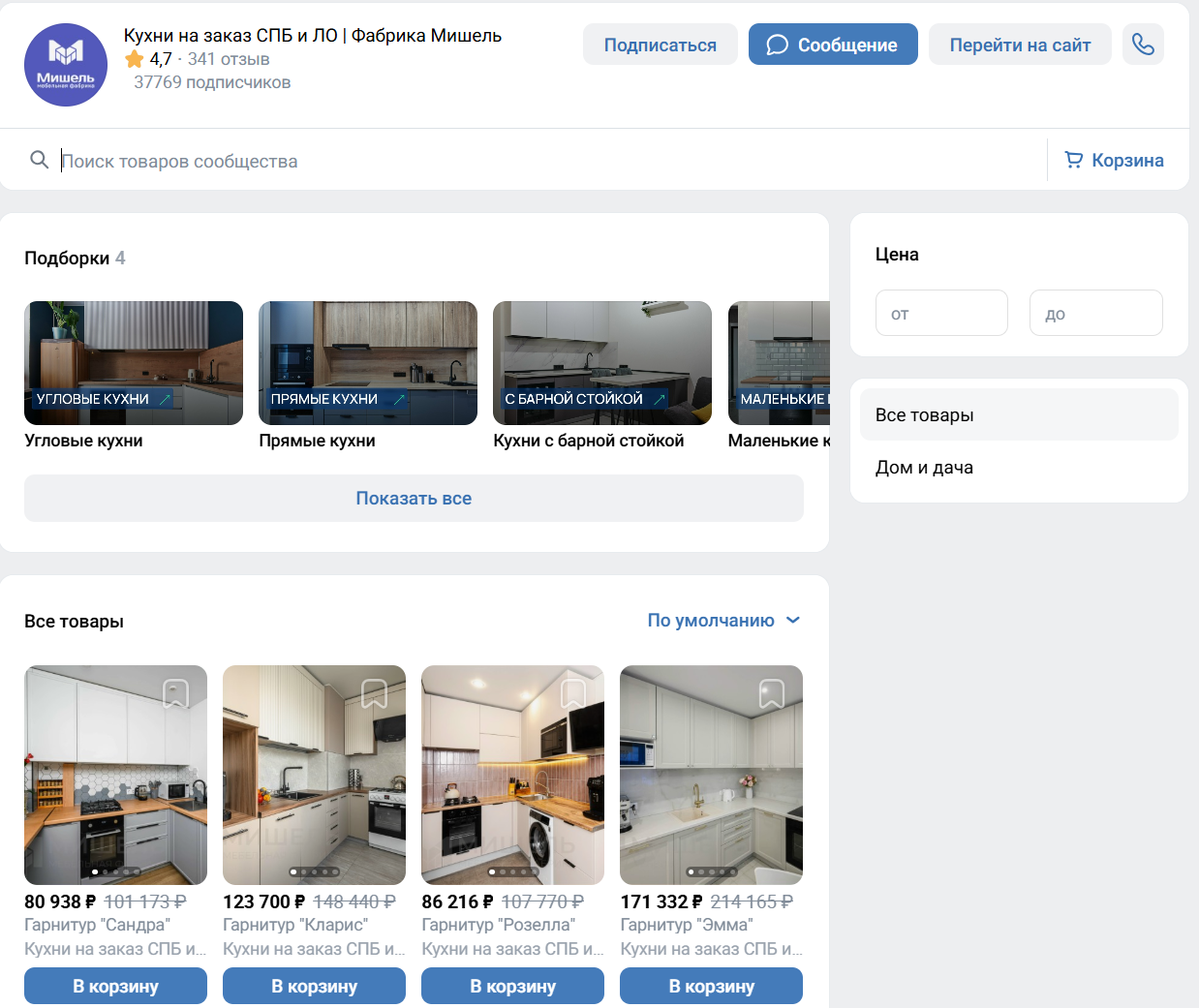This screenshot has width=1199, height=1008.
Task: Click the Кухни с барной стойкой caption
Action: [x=589, y=441]
